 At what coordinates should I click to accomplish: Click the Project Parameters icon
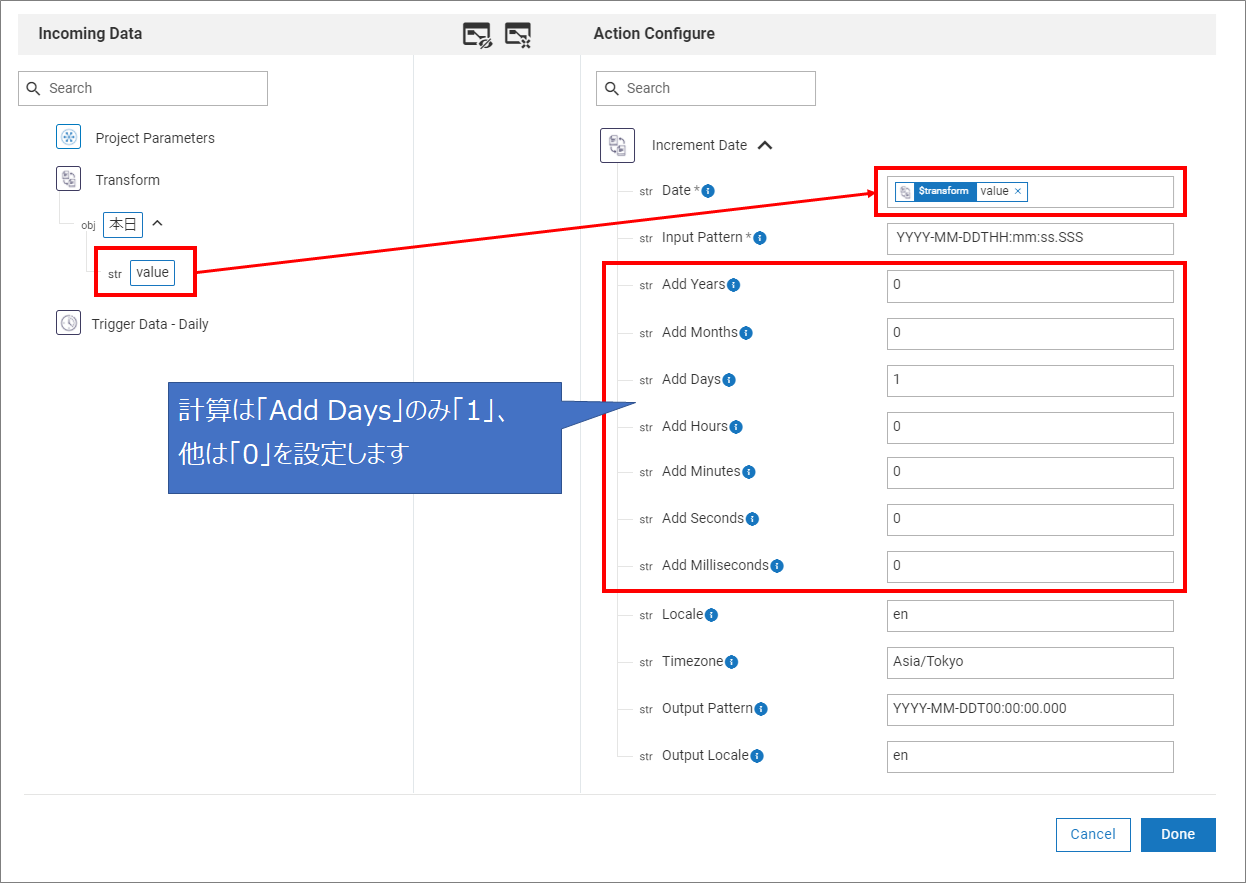(68, 138)
